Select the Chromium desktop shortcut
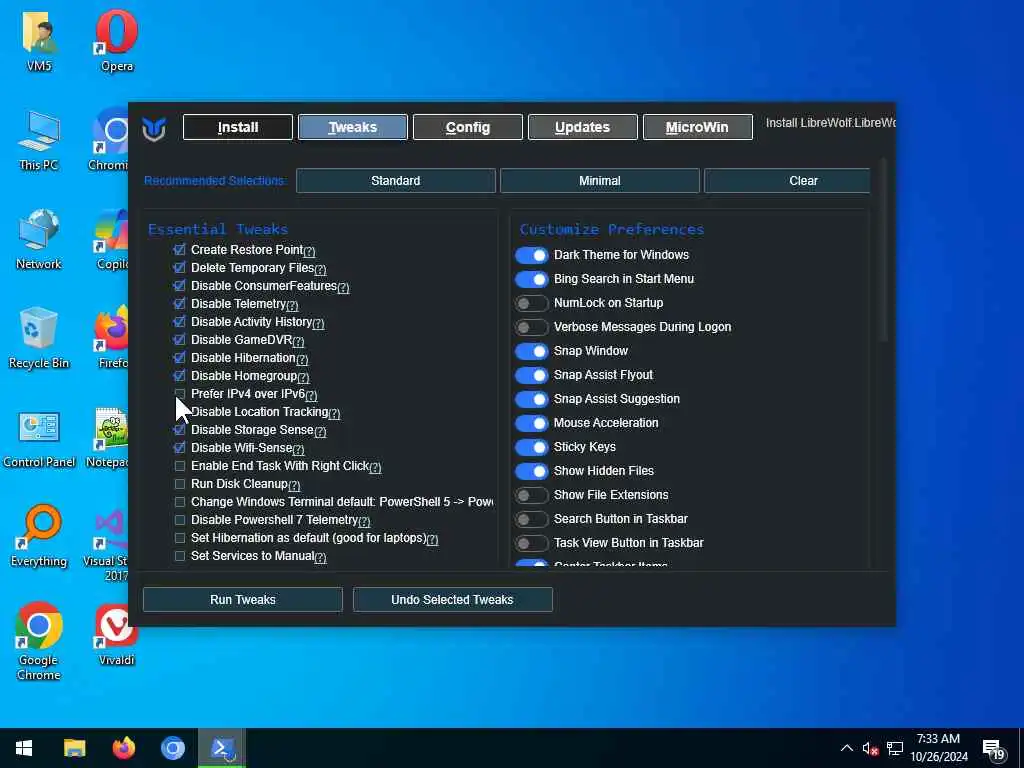Image resolution: width=1024 pixels, height=768 pixels. pyautogui.click(x=110, y=140)
